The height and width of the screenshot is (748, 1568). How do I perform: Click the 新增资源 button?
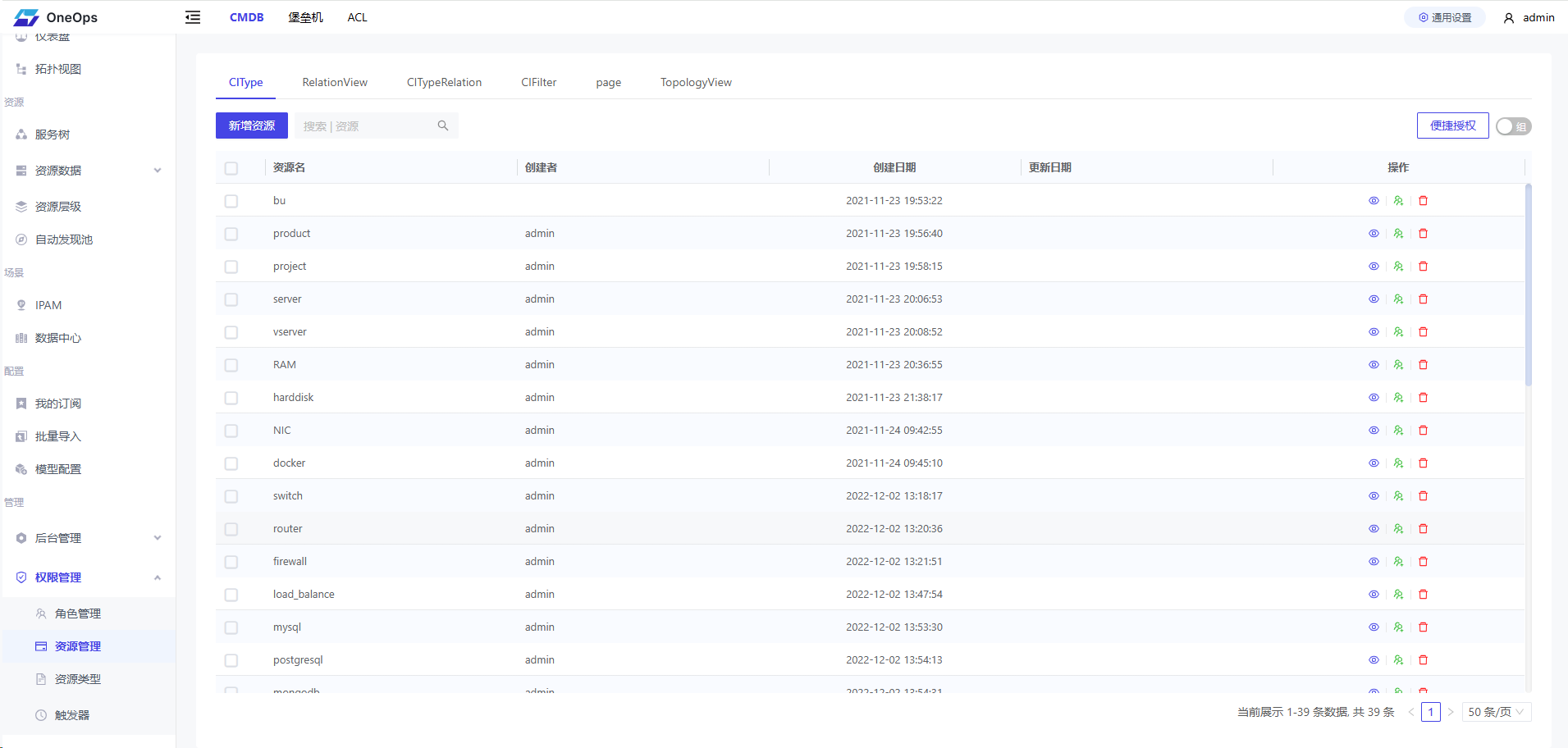pos(252,125)
